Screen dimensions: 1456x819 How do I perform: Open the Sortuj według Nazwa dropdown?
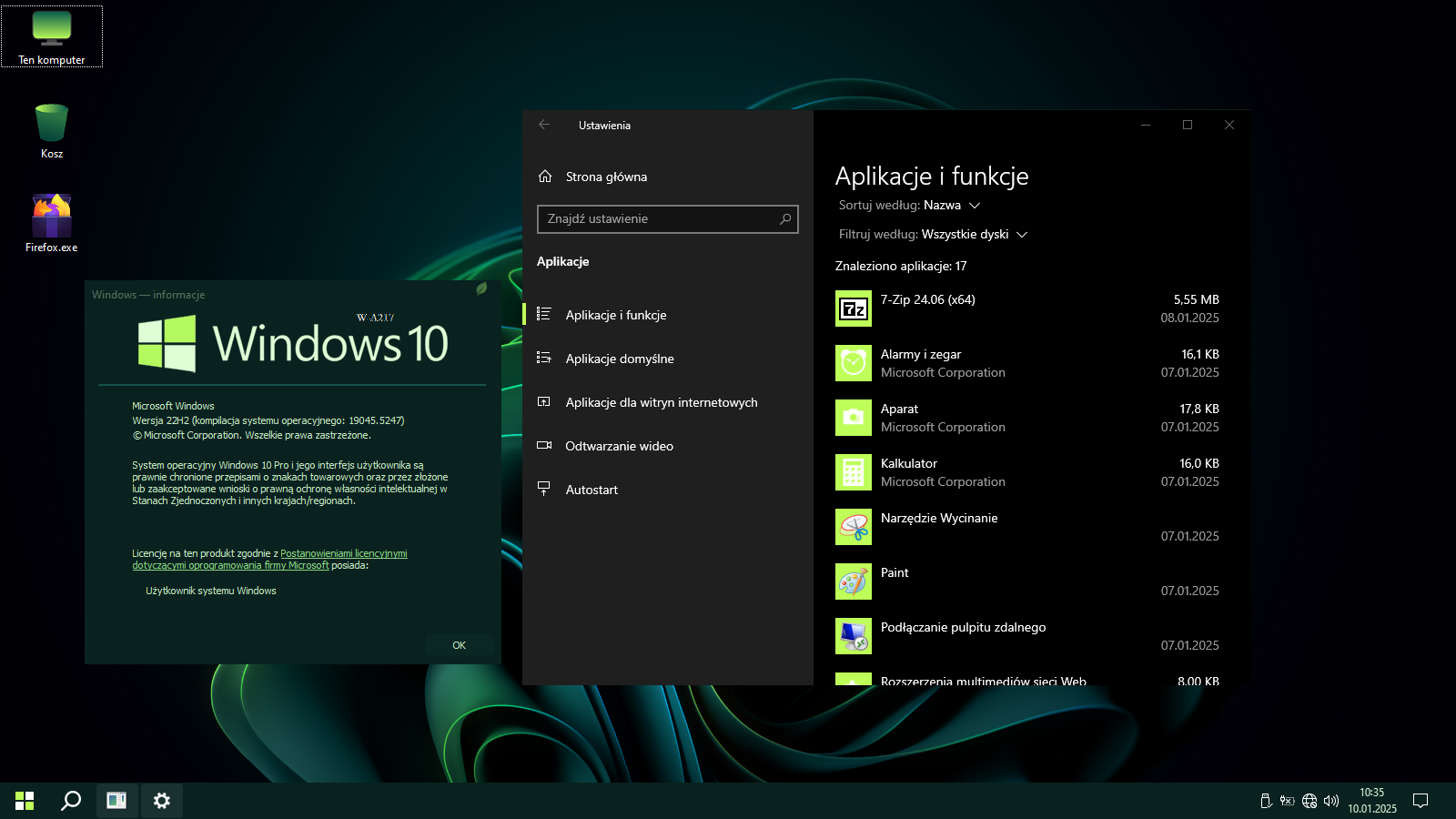coord(951,206)
